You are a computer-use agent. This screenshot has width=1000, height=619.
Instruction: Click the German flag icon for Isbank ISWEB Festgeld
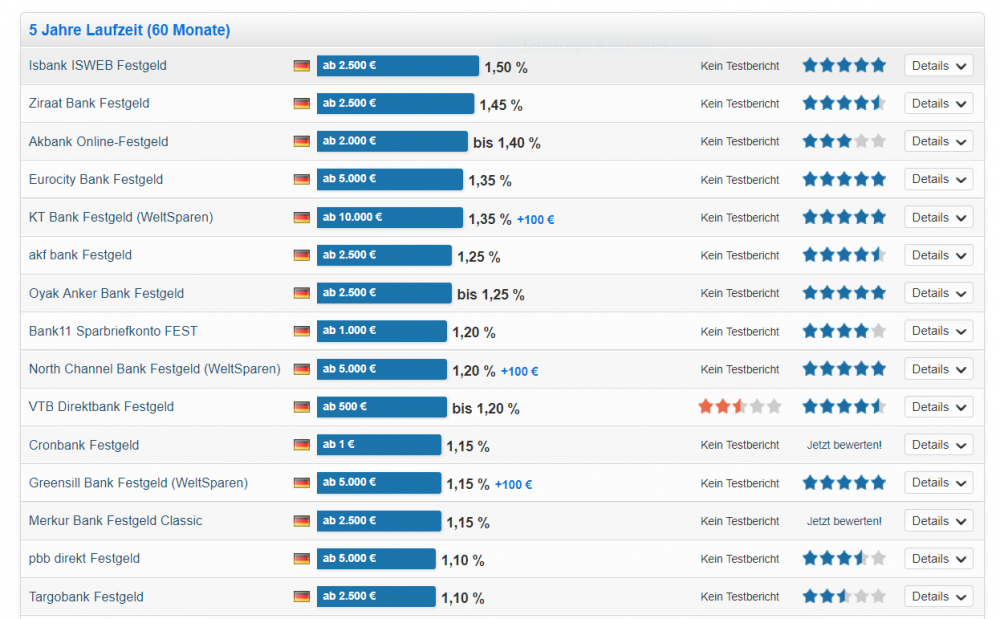(x=302, y=66)
